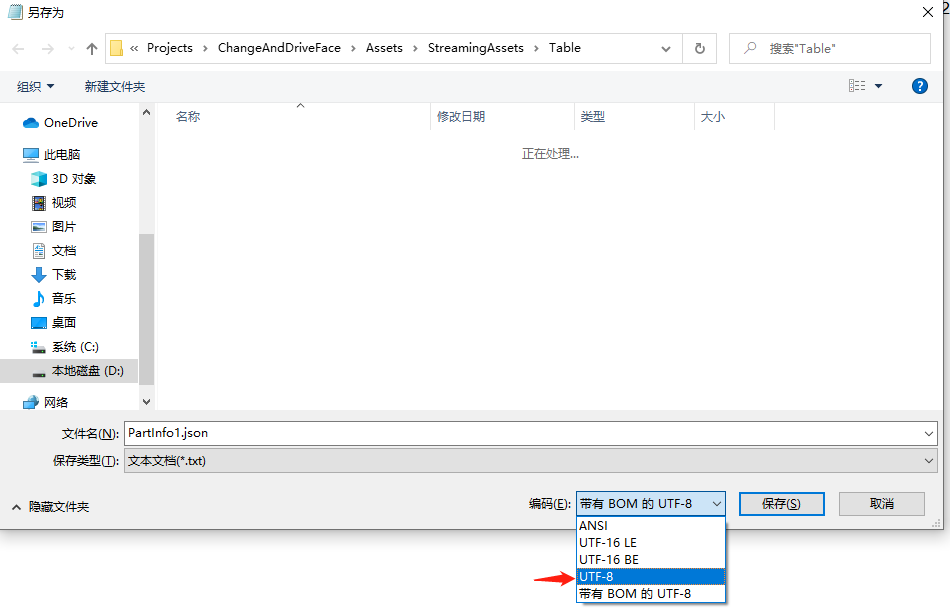950x610 pixels.
Task: Open the 下载 folder
Action: (x=54, y=275)
